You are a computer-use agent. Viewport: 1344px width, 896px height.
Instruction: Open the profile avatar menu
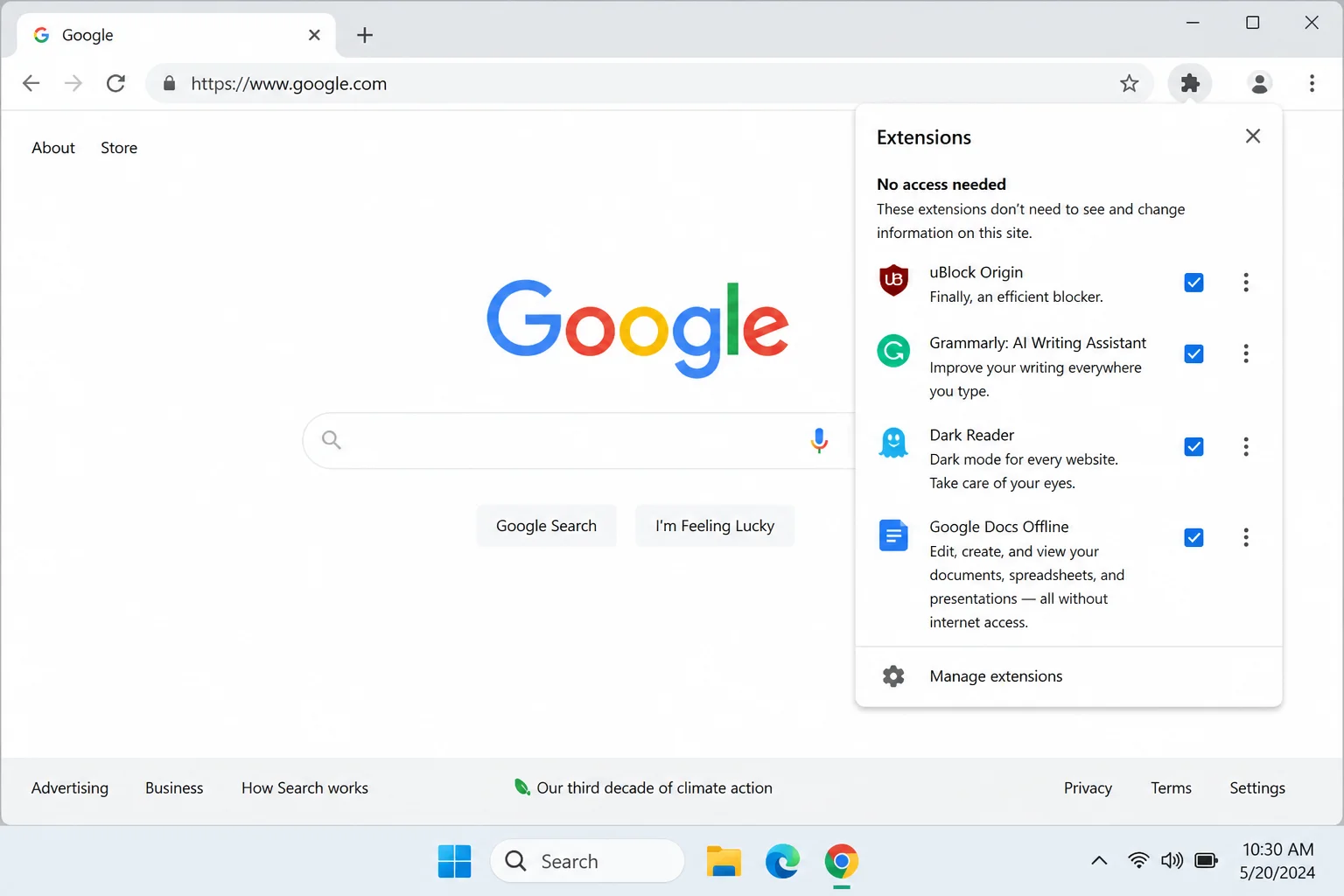[x=1259, y=83]
